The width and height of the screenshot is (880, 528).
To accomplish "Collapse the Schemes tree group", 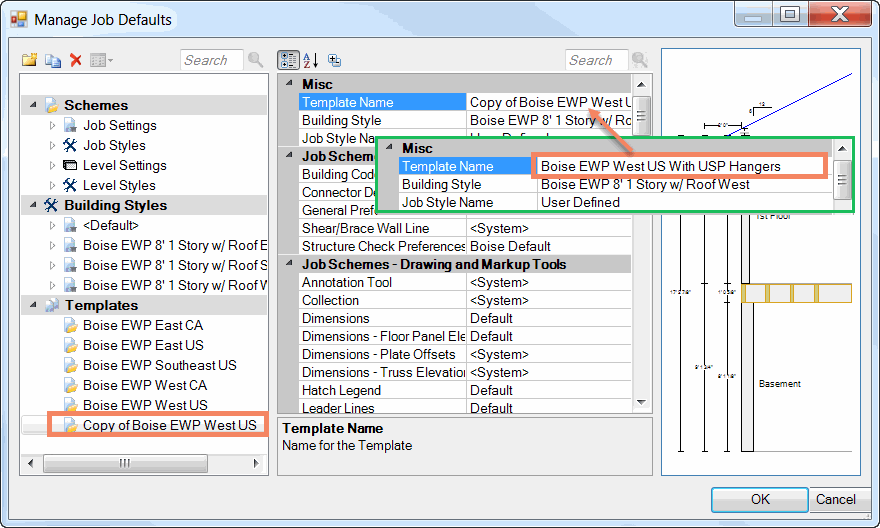I will click(33, 105).
